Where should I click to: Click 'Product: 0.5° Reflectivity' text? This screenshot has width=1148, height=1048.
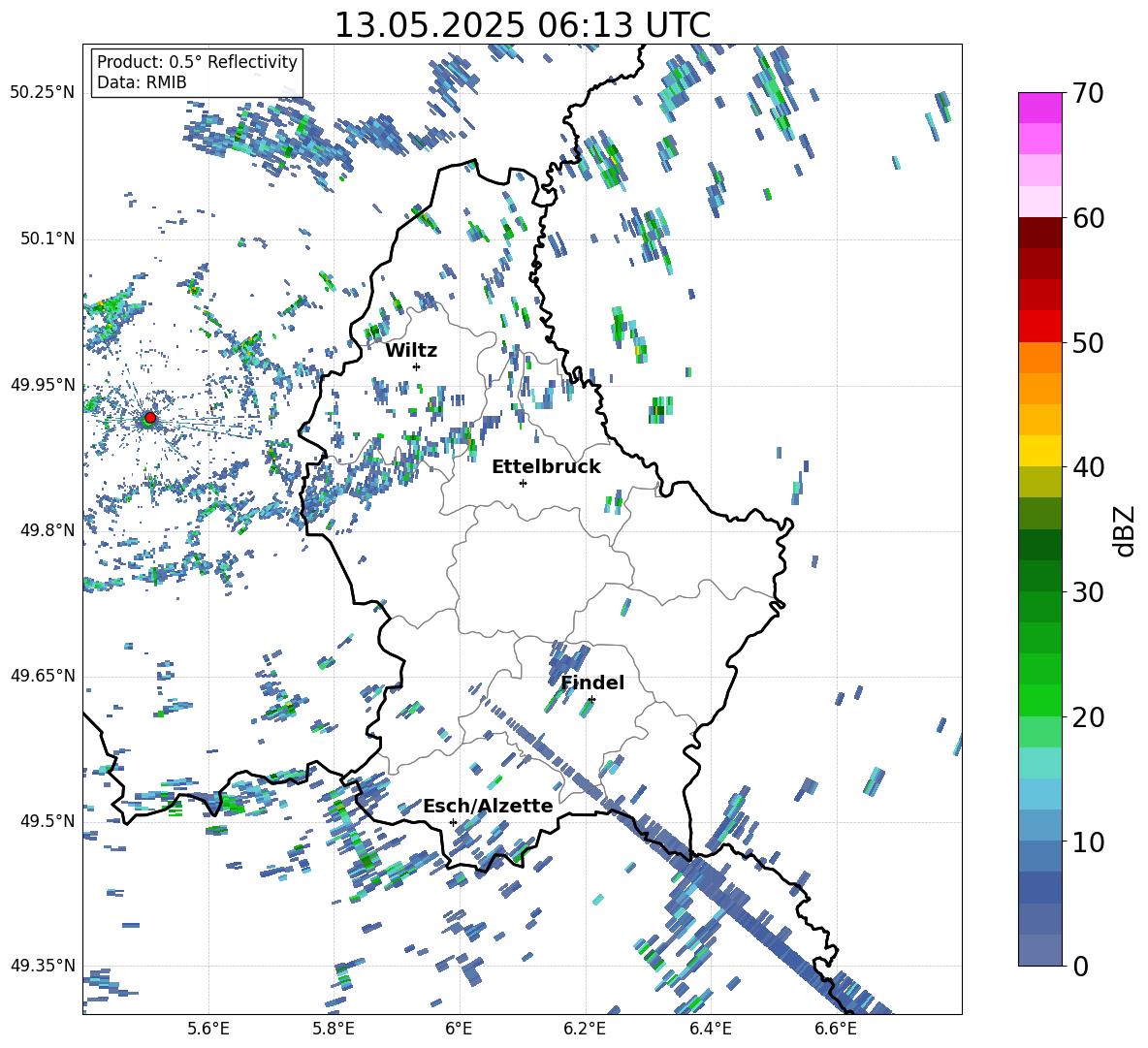197,61
